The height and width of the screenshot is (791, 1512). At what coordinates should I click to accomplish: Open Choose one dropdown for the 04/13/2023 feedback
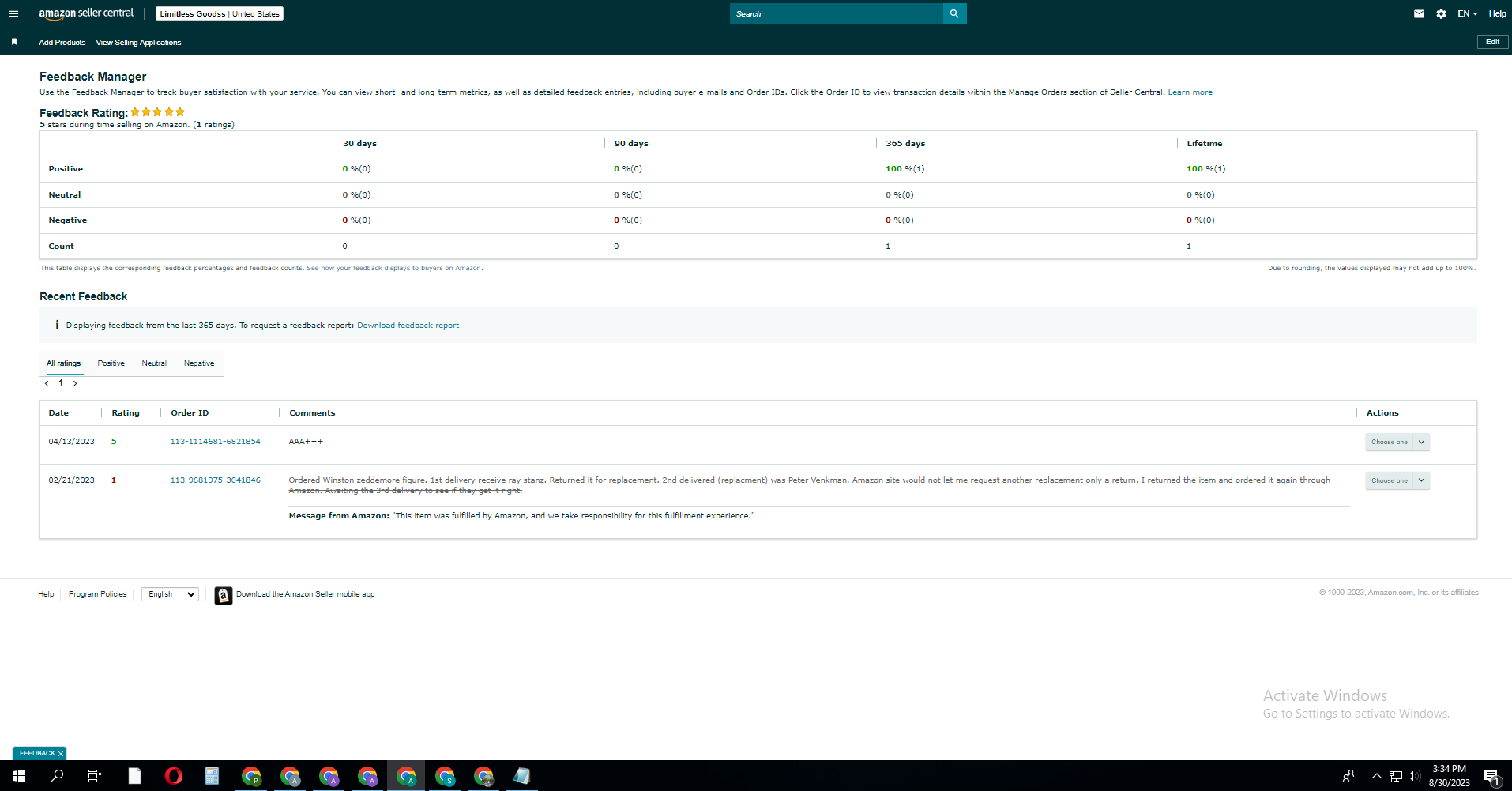[1397, 442]
